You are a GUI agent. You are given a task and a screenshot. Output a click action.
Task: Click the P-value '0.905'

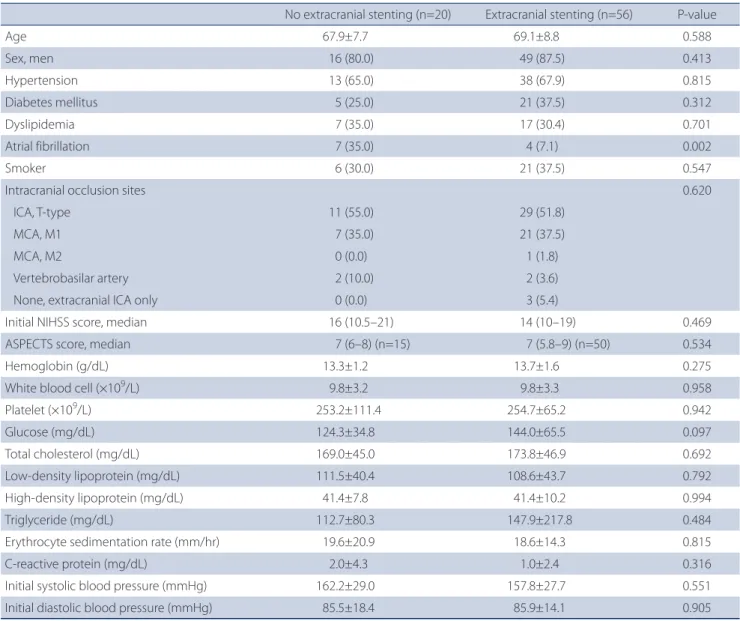(697, 608)
